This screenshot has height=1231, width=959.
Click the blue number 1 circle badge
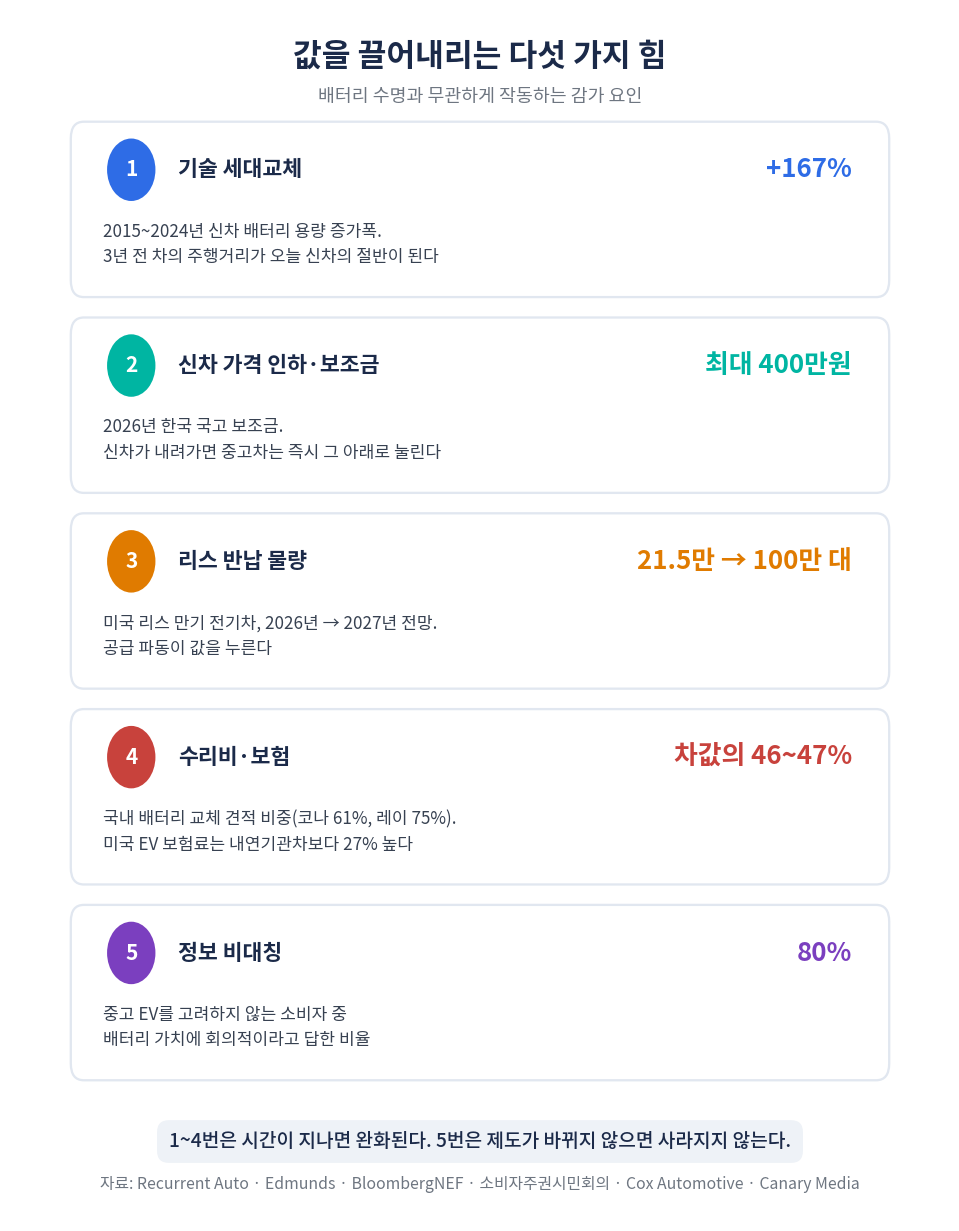tap(131, 169)
